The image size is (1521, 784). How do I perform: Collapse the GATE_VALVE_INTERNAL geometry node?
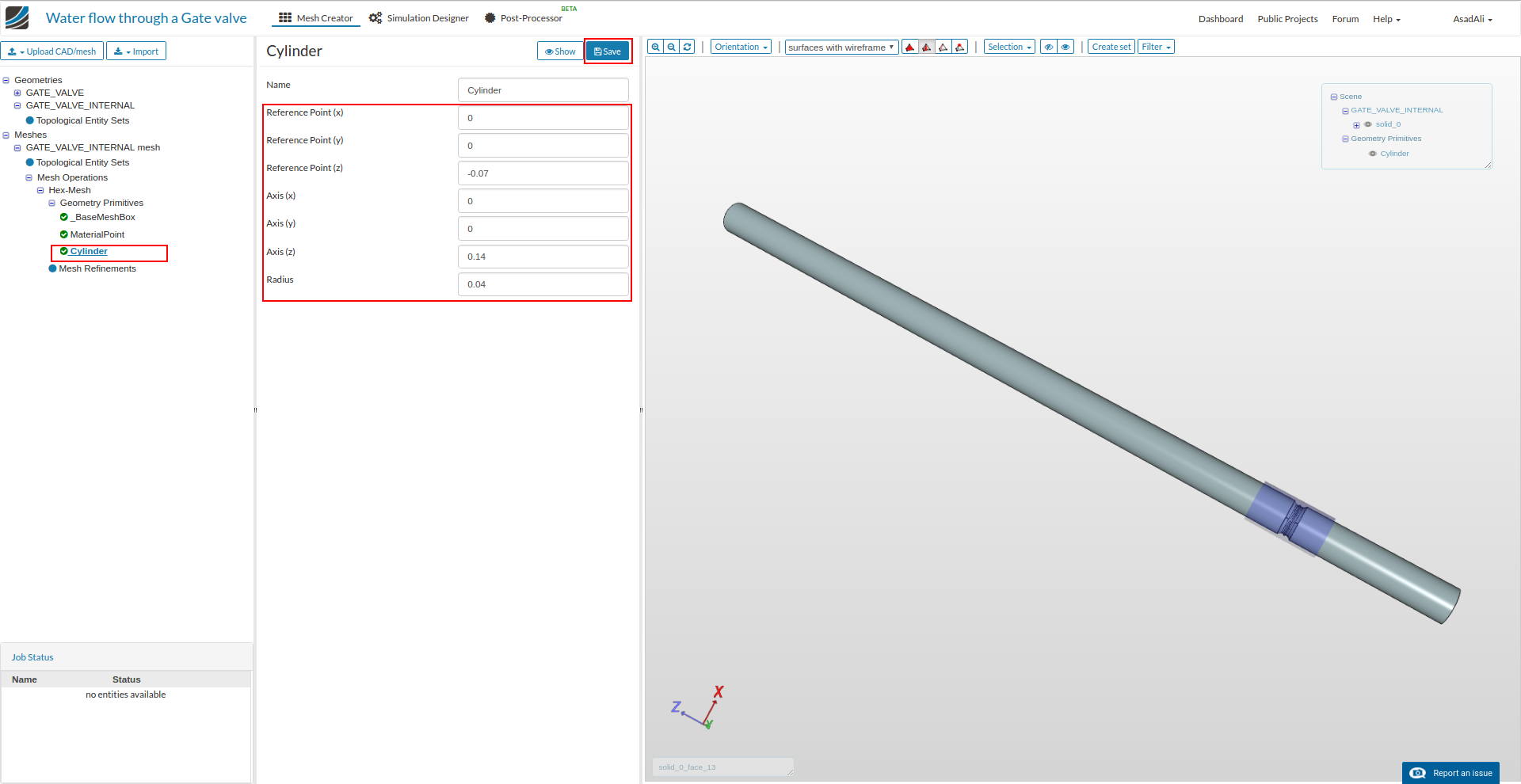17,105
